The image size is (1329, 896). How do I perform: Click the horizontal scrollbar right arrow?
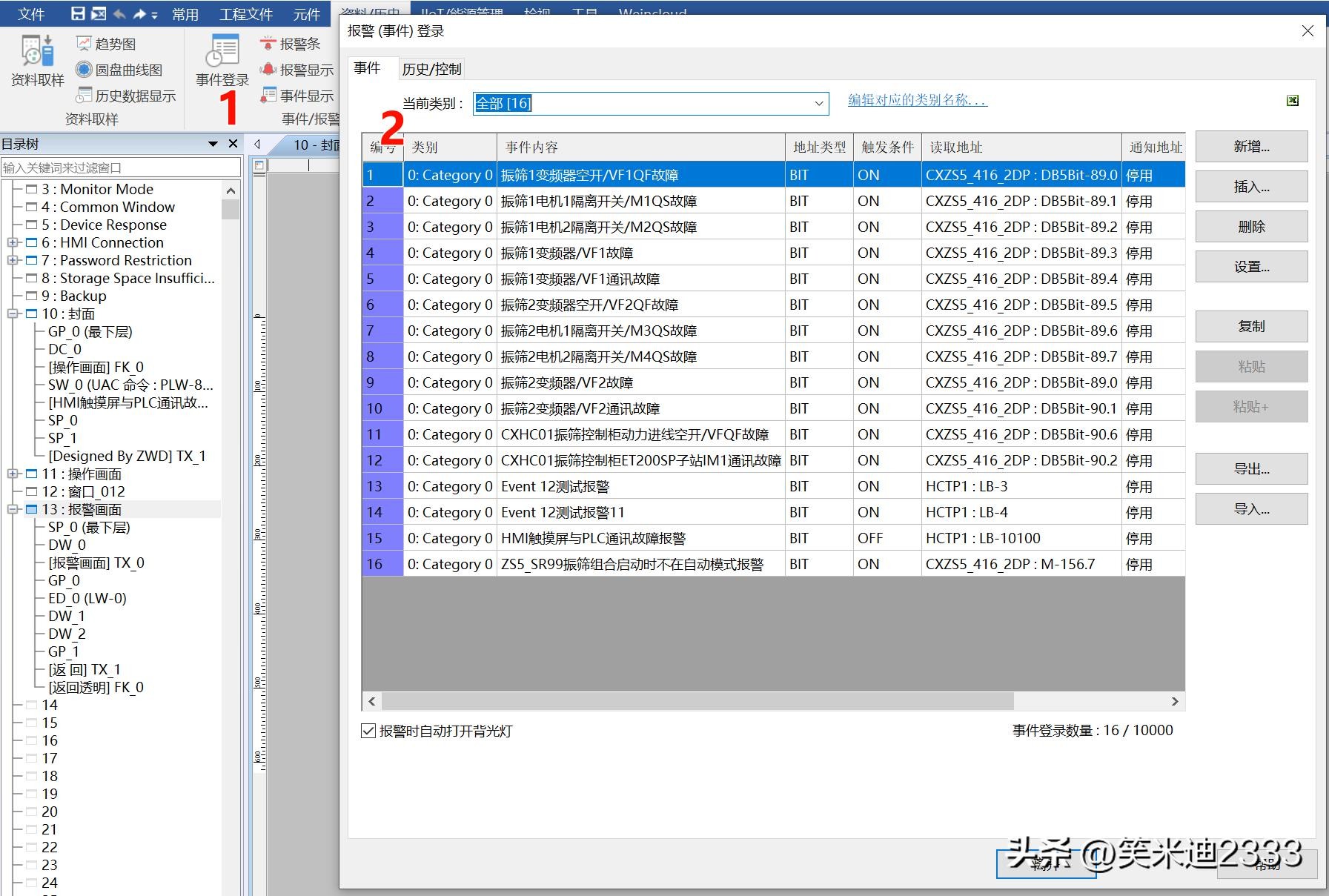coord(1174,701)
